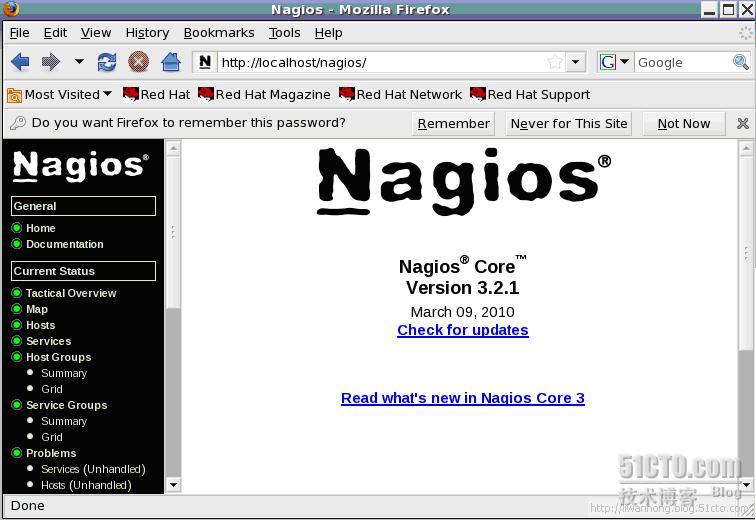Click the Nagios site favicon in address bar

point(204,62)
